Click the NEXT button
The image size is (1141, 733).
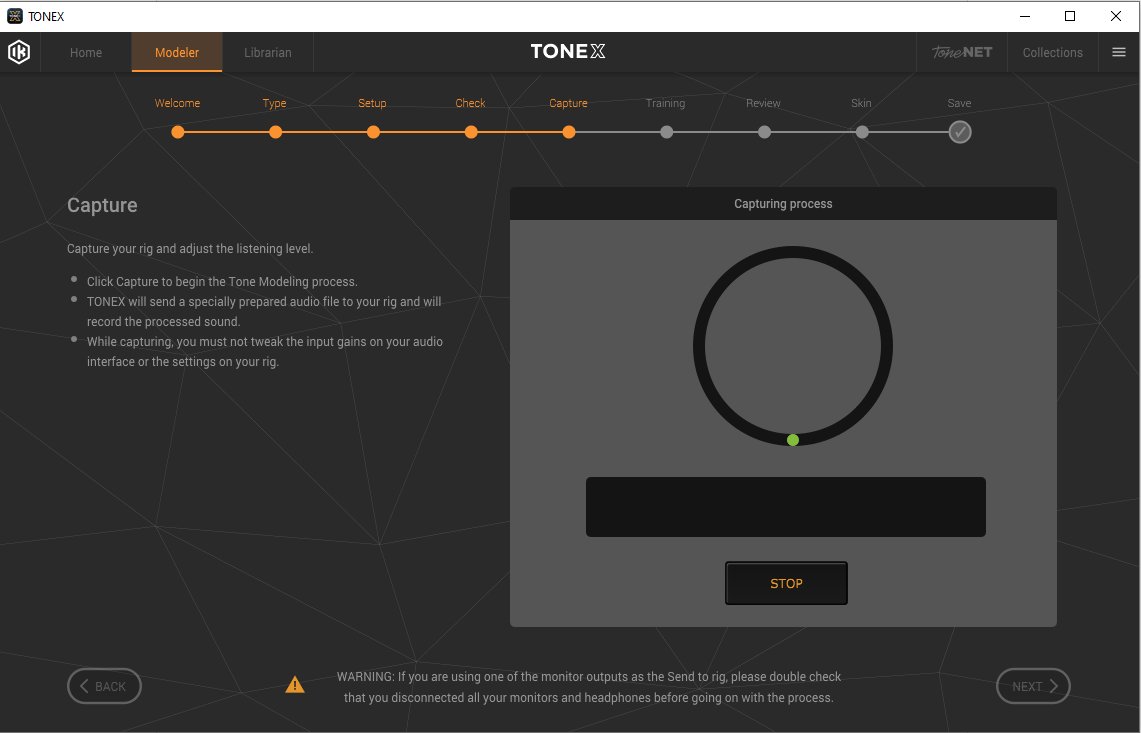[1033, 686]
